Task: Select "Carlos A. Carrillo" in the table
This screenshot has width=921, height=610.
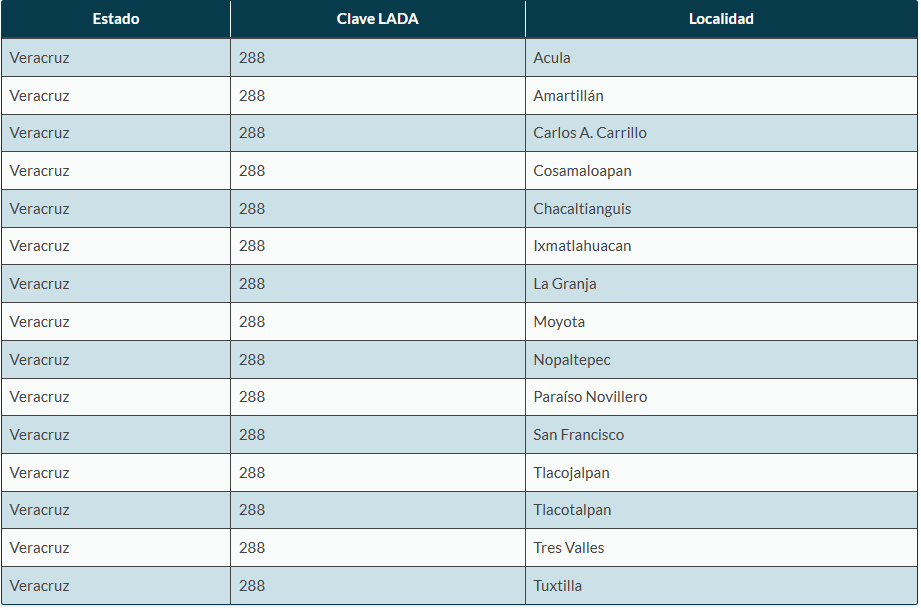Action: click(590, 133)
